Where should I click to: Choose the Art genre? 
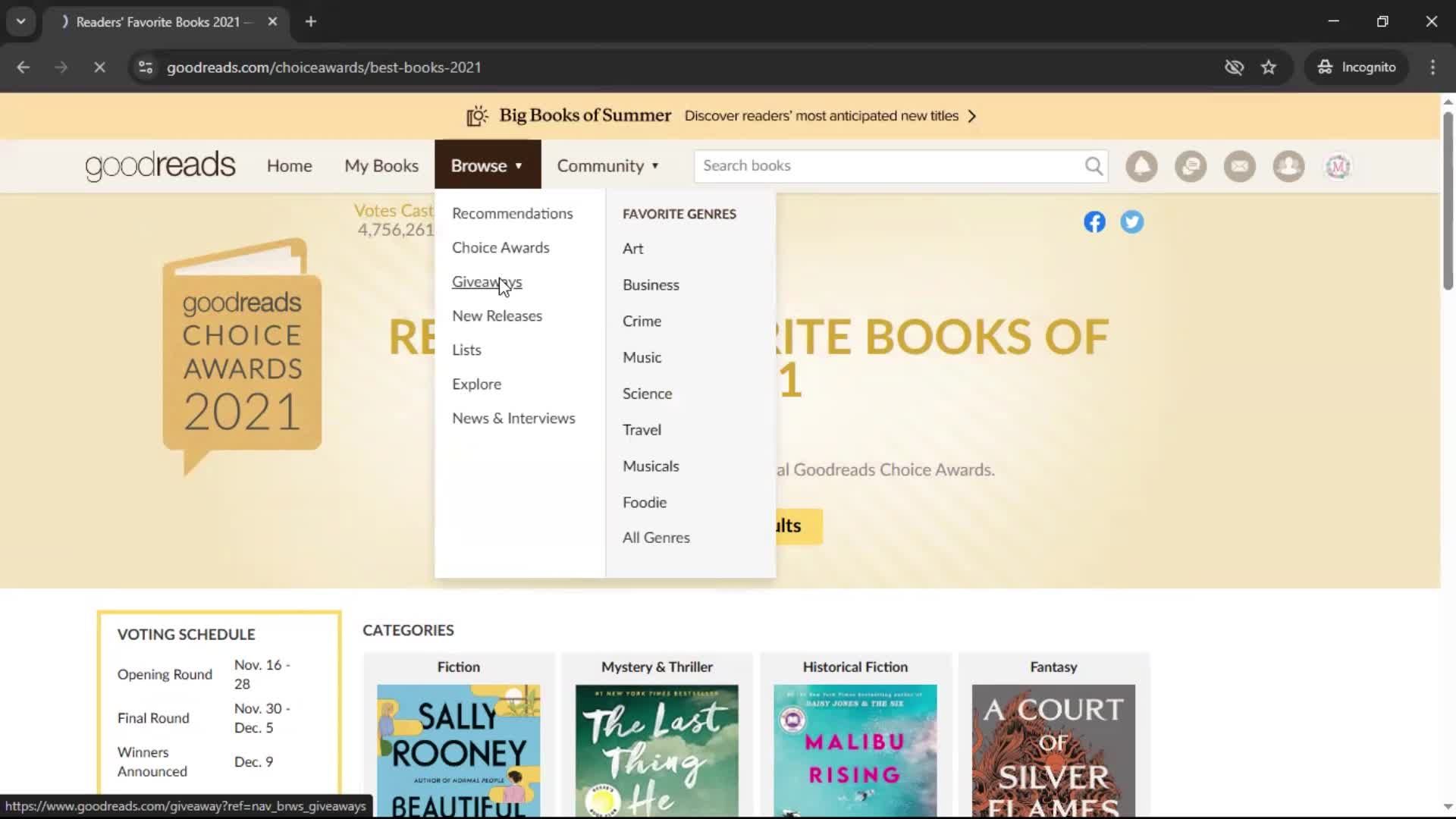632,249
